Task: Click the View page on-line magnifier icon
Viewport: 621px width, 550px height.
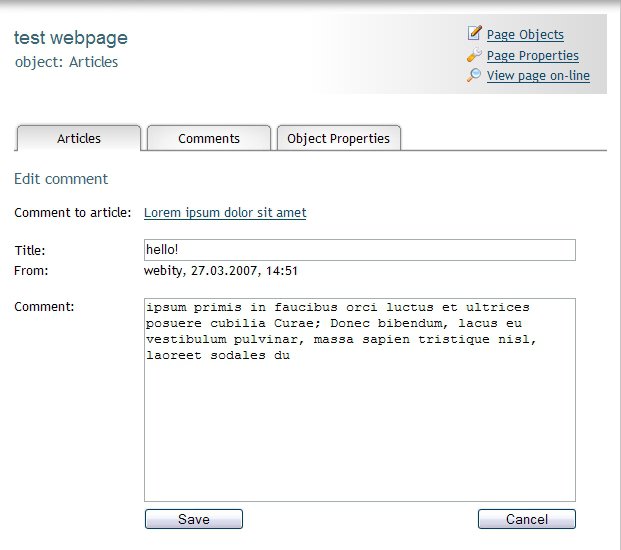Action: tap(474, 75)
